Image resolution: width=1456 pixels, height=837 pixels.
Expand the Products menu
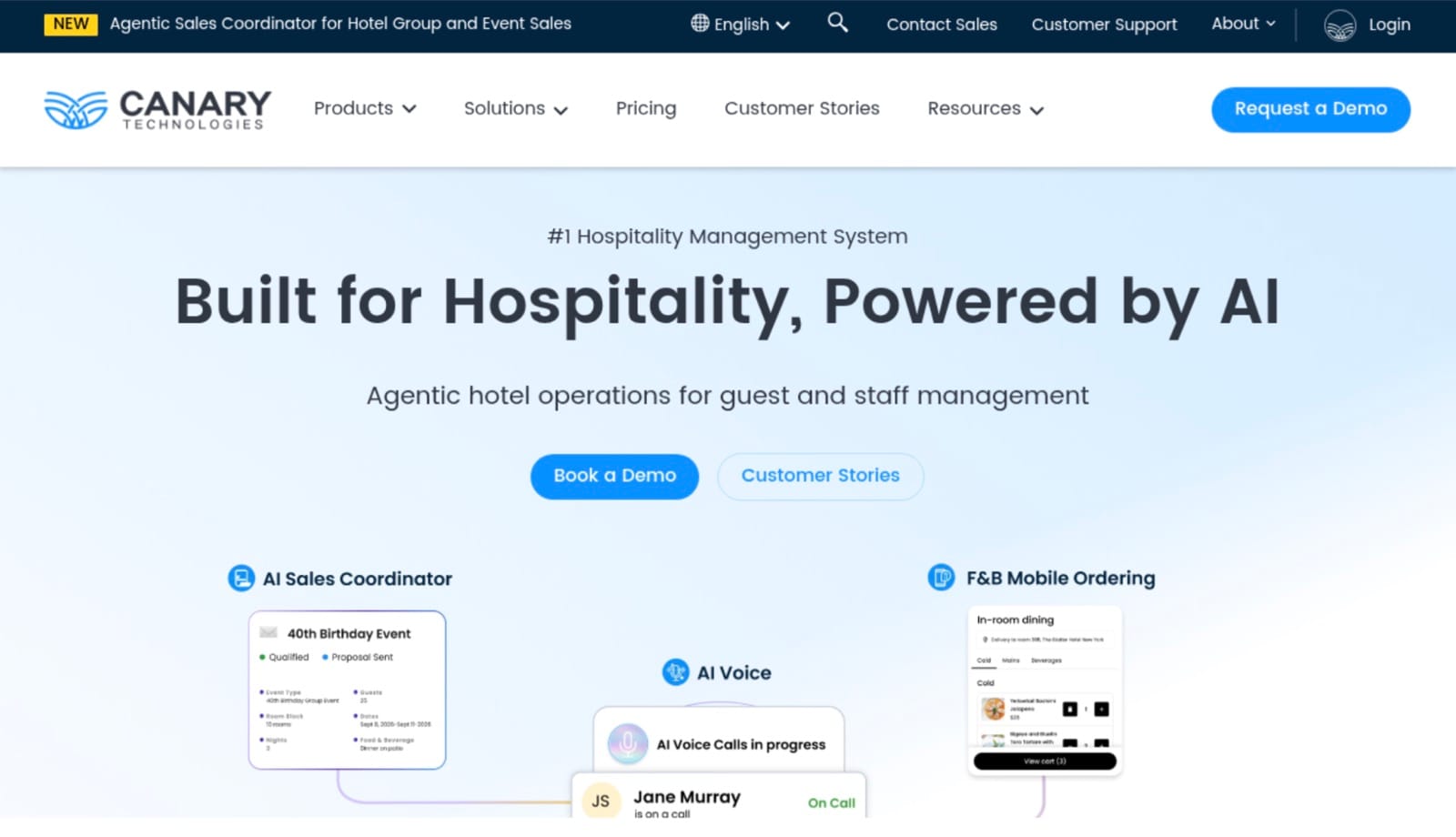(x=365, y=108)
